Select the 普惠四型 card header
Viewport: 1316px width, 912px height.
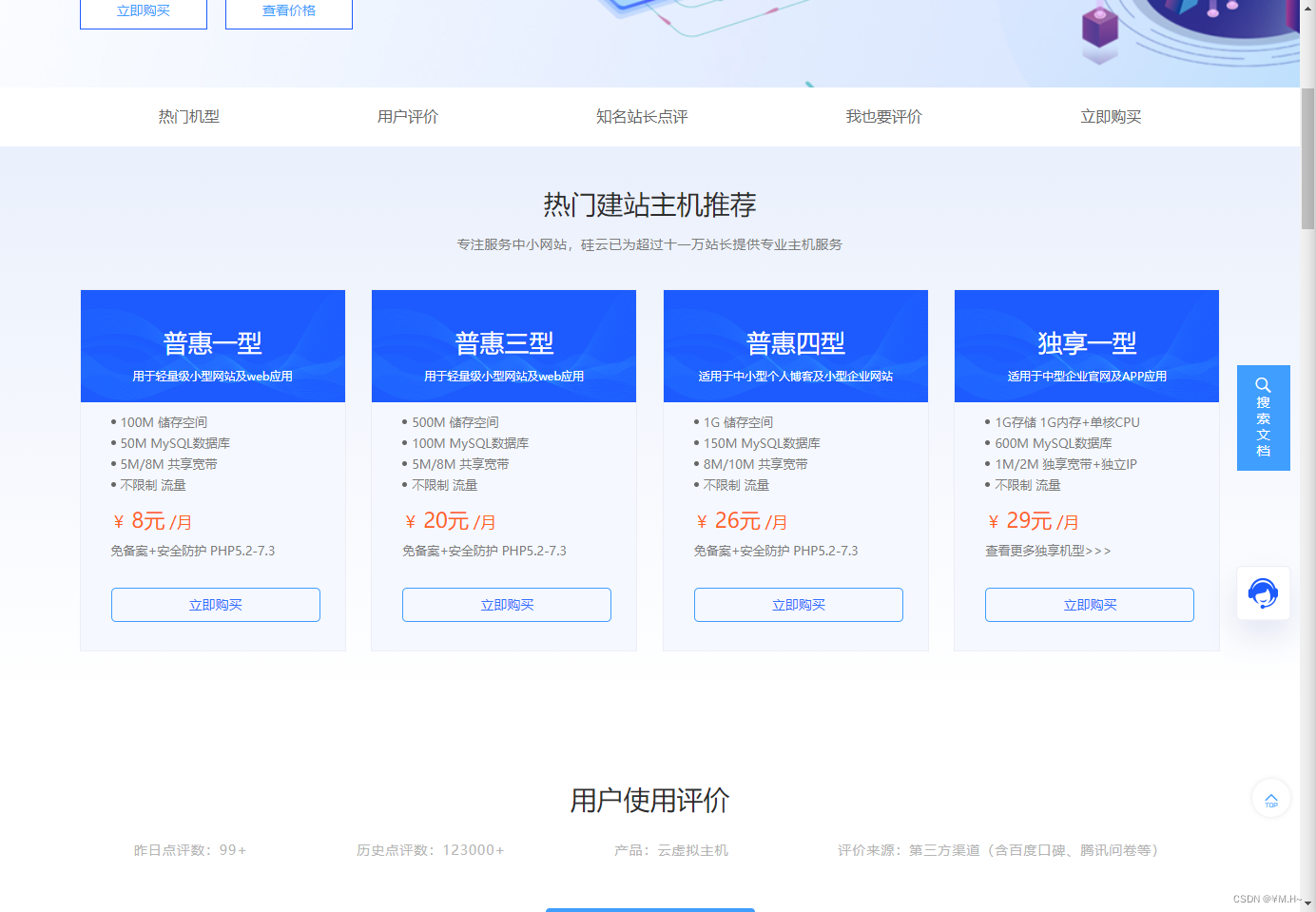point(796,346)
